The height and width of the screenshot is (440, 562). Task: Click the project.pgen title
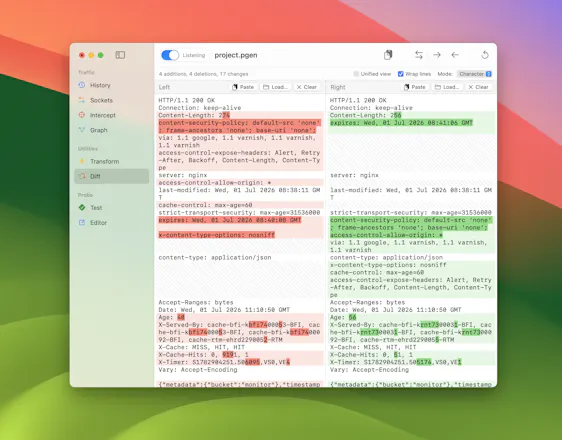[236, 55]
